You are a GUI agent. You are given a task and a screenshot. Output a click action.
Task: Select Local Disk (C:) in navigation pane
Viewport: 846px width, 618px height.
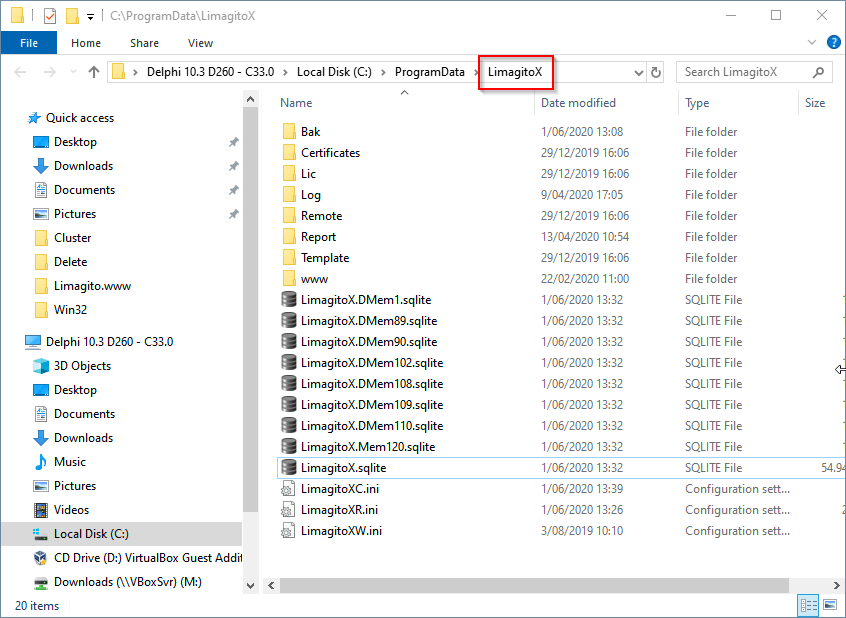click(x=121, y=534)
